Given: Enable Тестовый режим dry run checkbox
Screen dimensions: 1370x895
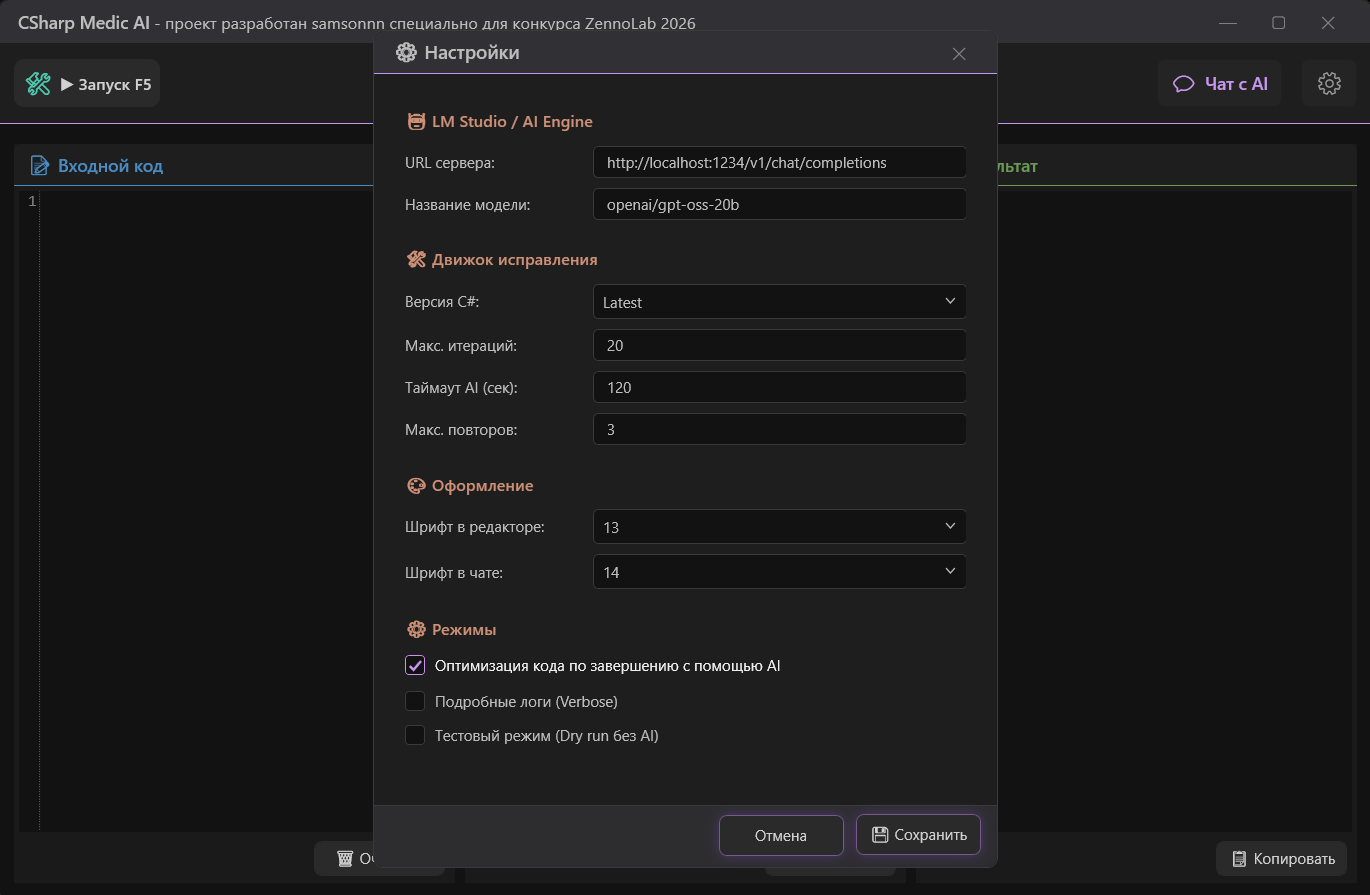Looking at the screenshot, I should click(415, 736).
